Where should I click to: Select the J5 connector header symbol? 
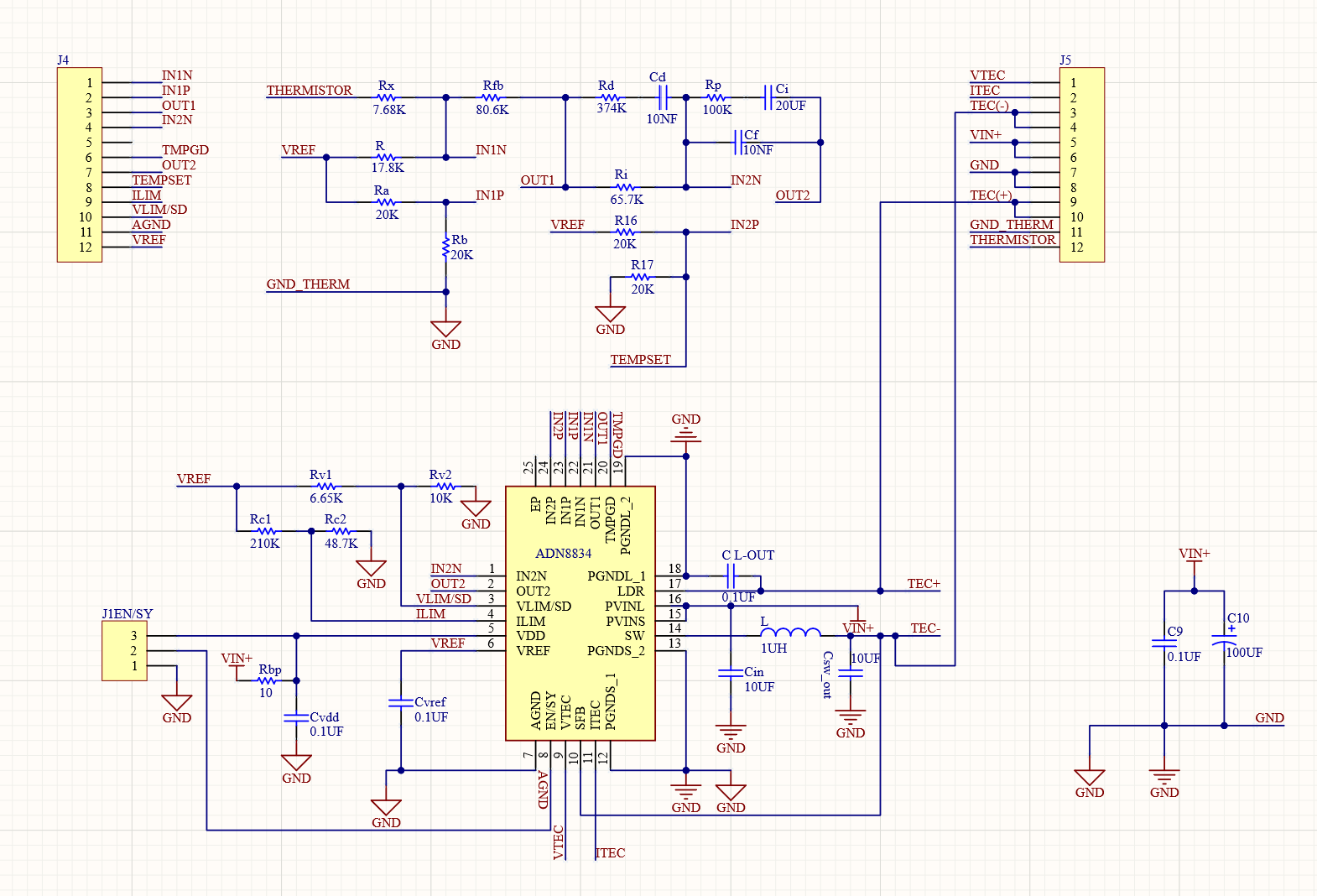pyautogui.click(x=1081, y=164)
